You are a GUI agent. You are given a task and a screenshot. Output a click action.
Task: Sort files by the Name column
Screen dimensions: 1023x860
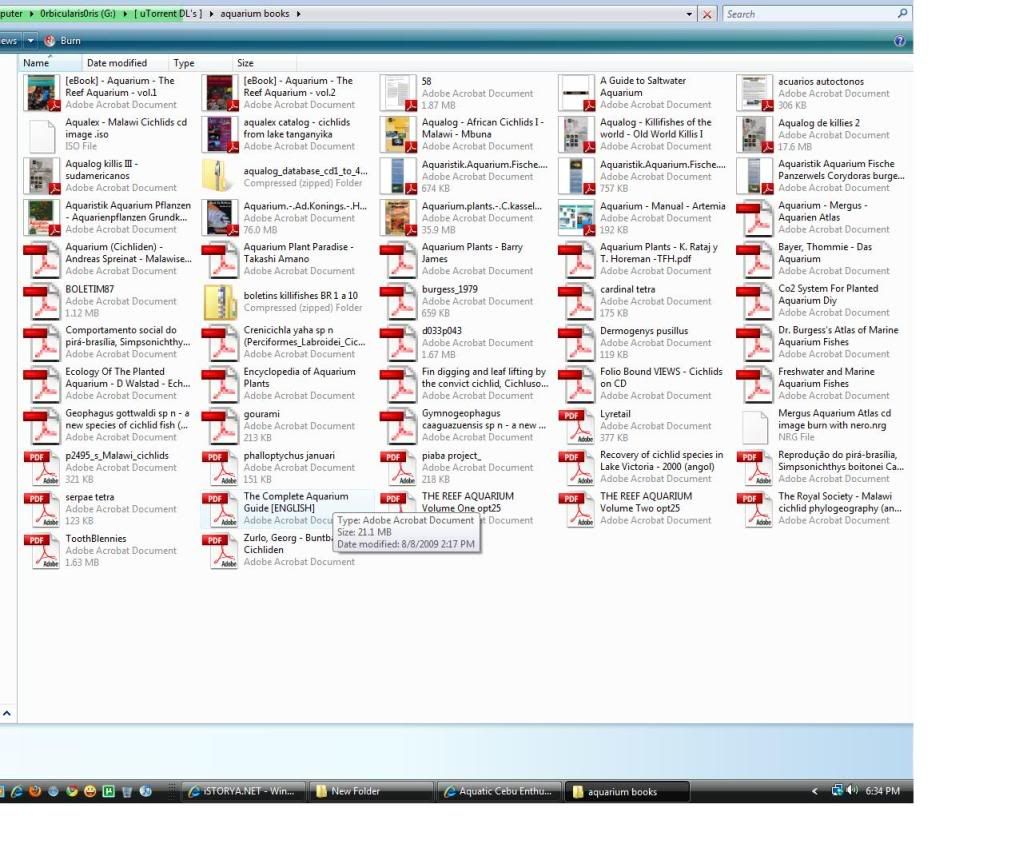(37, 63)
